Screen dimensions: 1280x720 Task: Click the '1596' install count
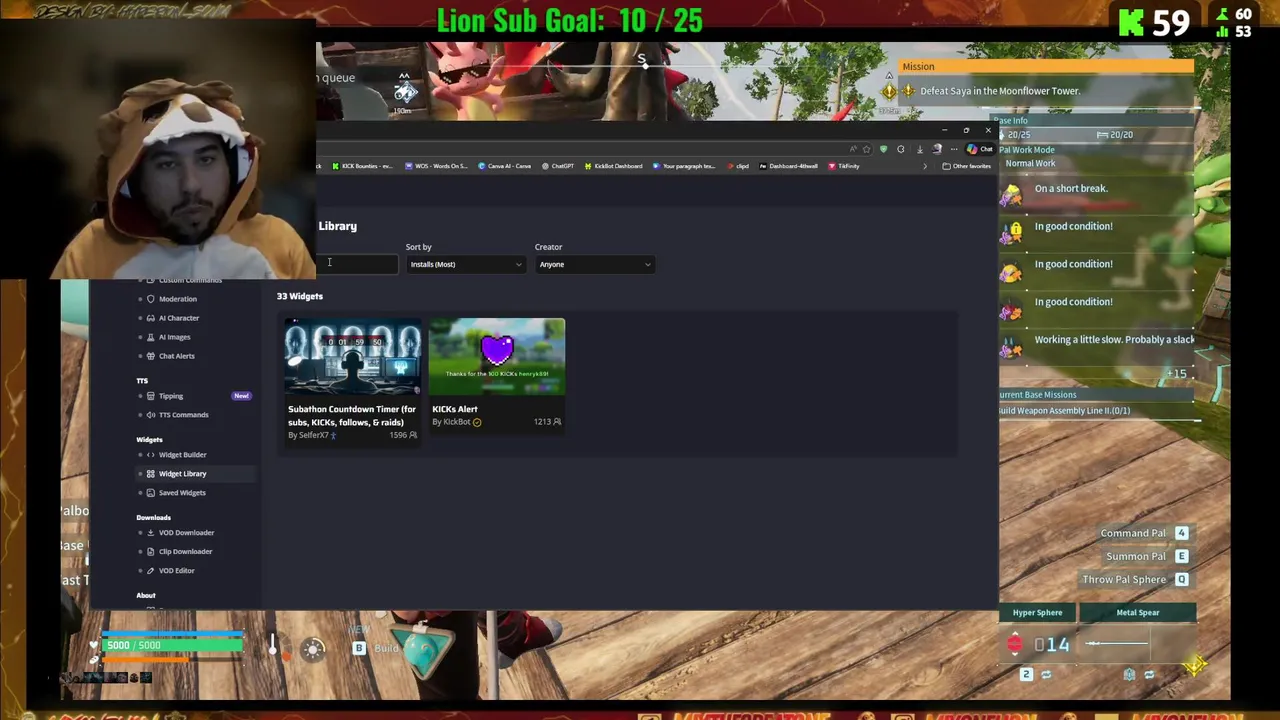pyautogui.click(x=397, y=435)
